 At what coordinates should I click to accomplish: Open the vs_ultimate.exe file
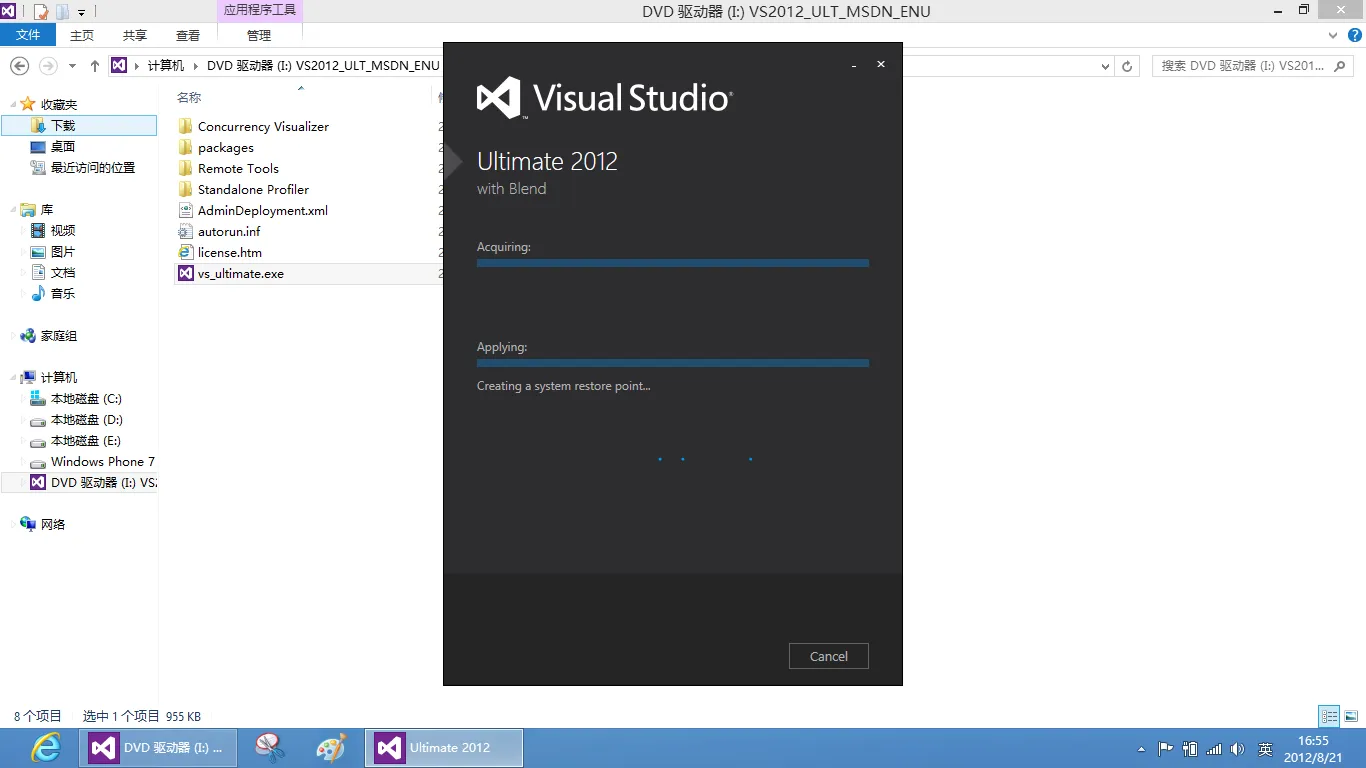point(240,274)
